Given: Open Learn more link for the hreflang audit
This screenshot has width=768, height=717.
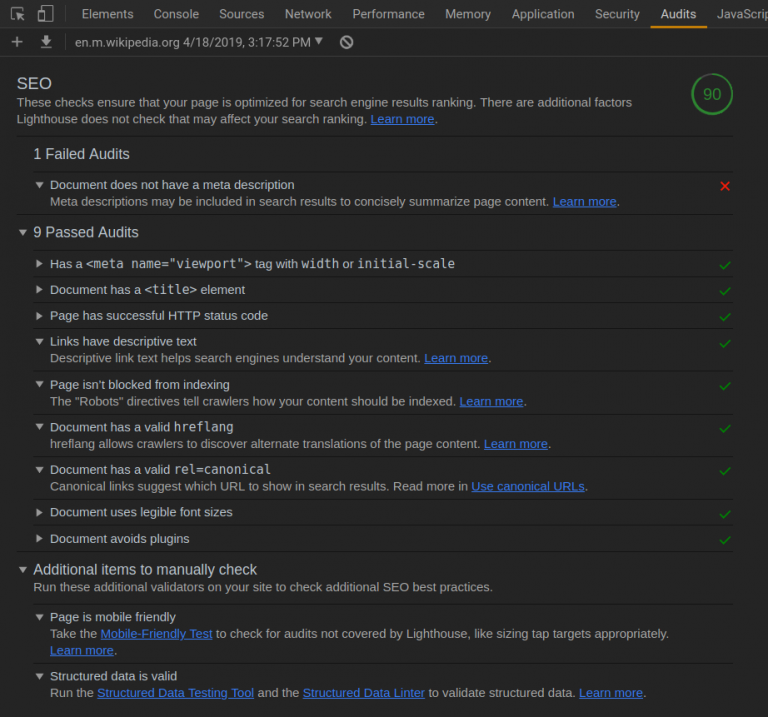Looking at the screenshot, I should pos(516,444).
